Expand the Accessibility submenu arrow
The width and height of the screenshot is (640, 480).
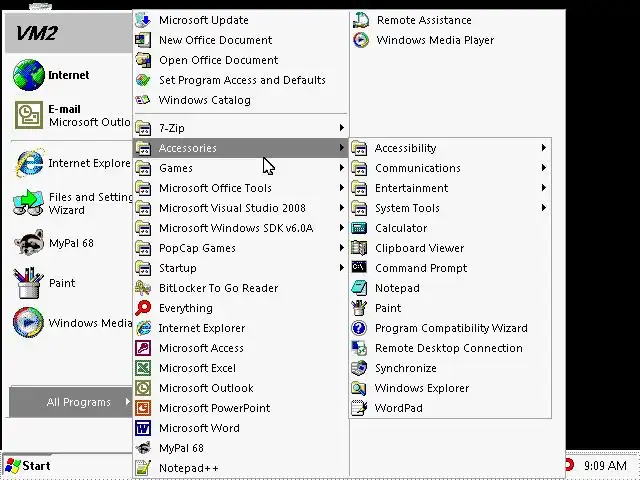tap(543, 148)
